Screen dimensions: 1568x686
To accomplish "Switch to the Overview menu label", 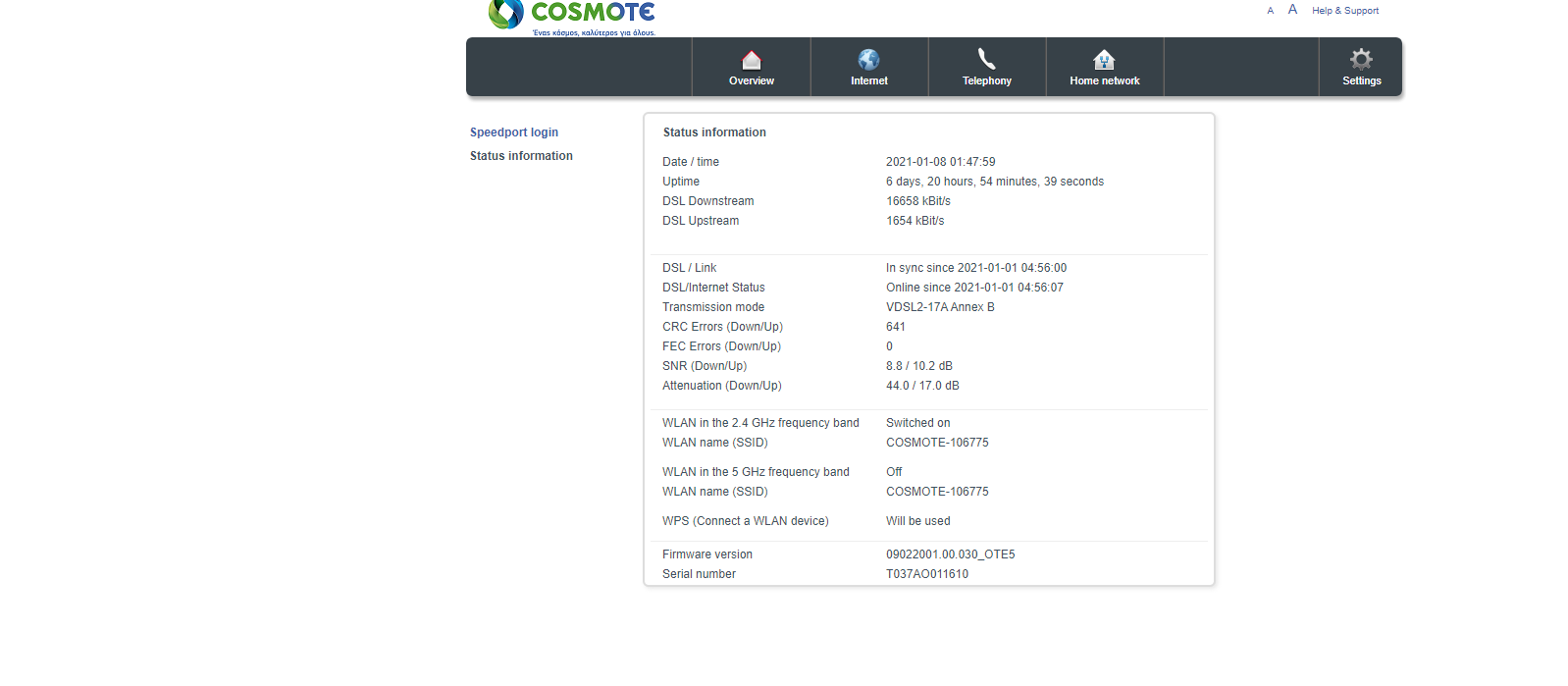I will coord(752,81).
